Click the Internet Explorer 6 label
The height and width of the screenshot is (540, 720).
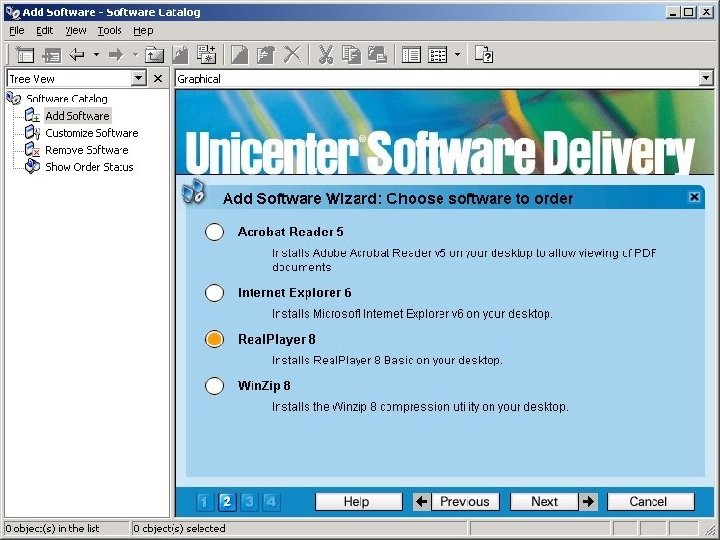pos(294,293)
